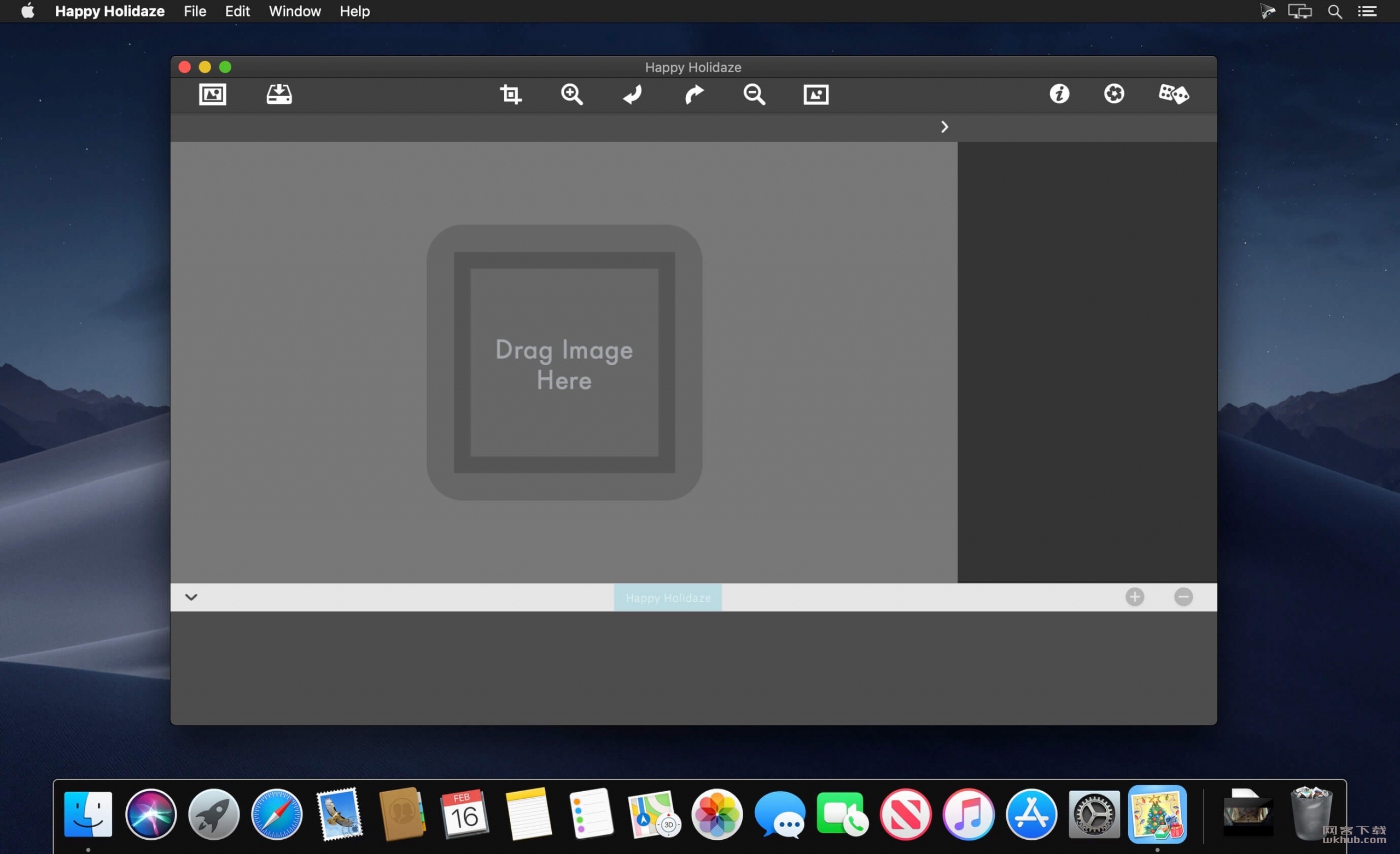Open Launchpad rocket icon in Dock
1400x854 pixels.
214,814
